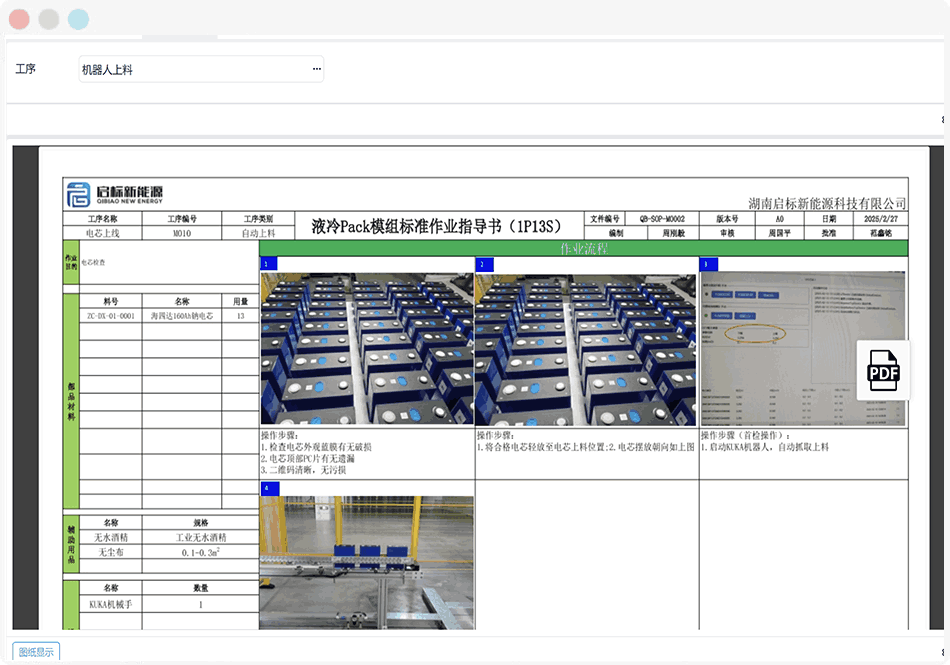
Task: Switch to the 图纸显示 tab
Action: click(x=36, y=652)
